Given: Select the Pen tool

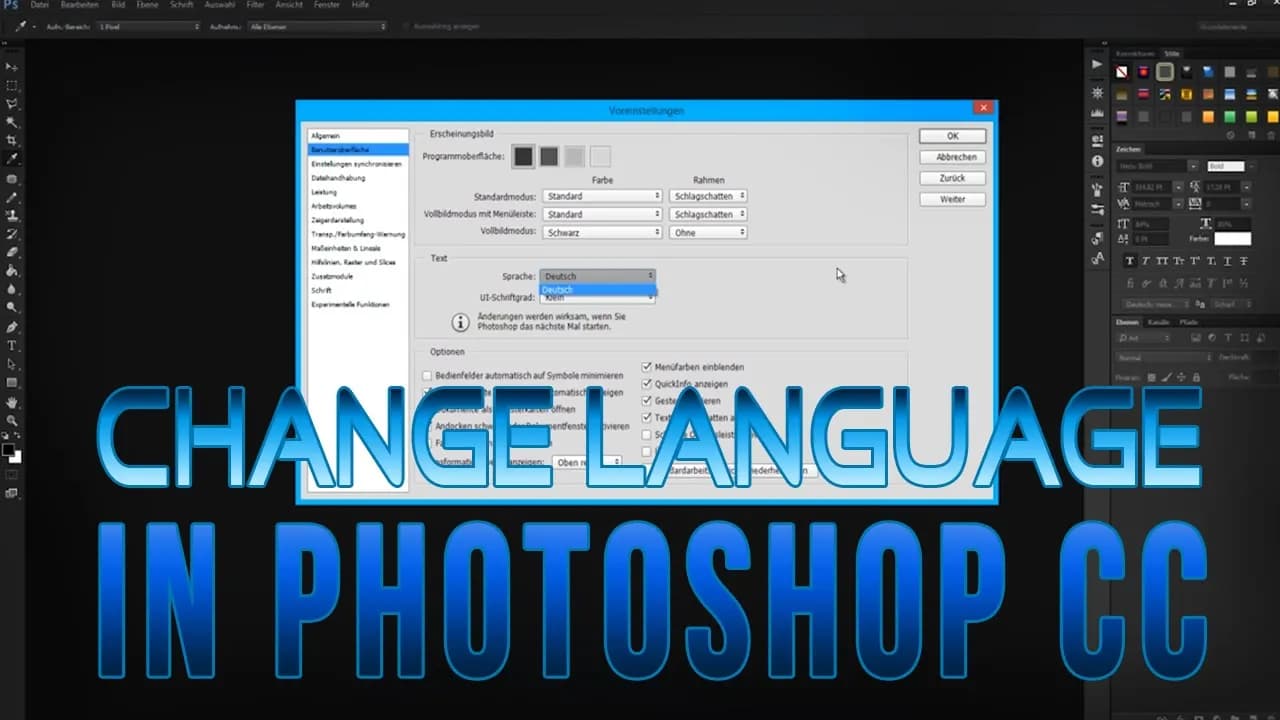Looking at the screenshot, I should coord(12,327).
